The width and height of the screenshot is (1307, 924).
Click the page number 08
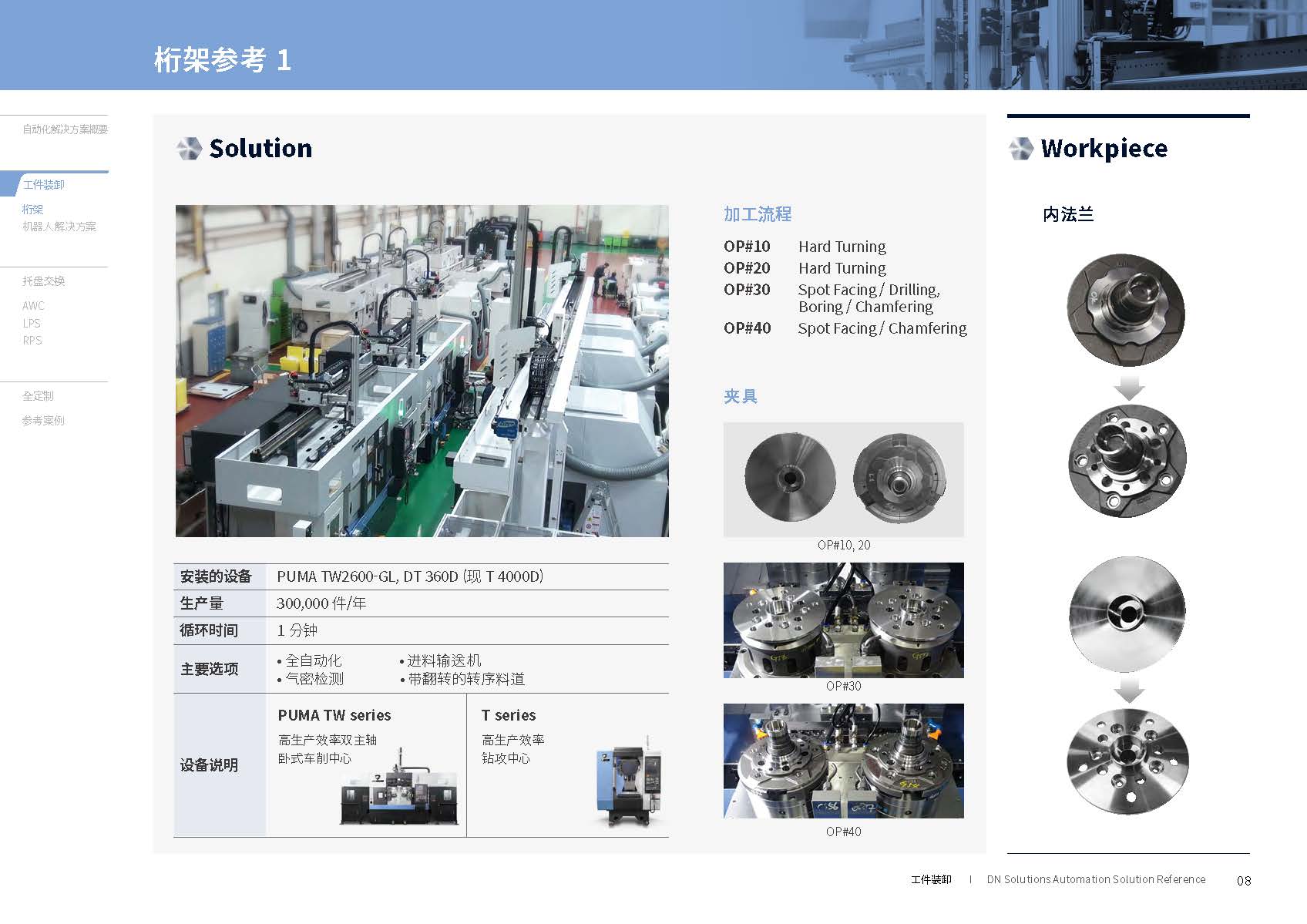click(x=1244, y=881)
